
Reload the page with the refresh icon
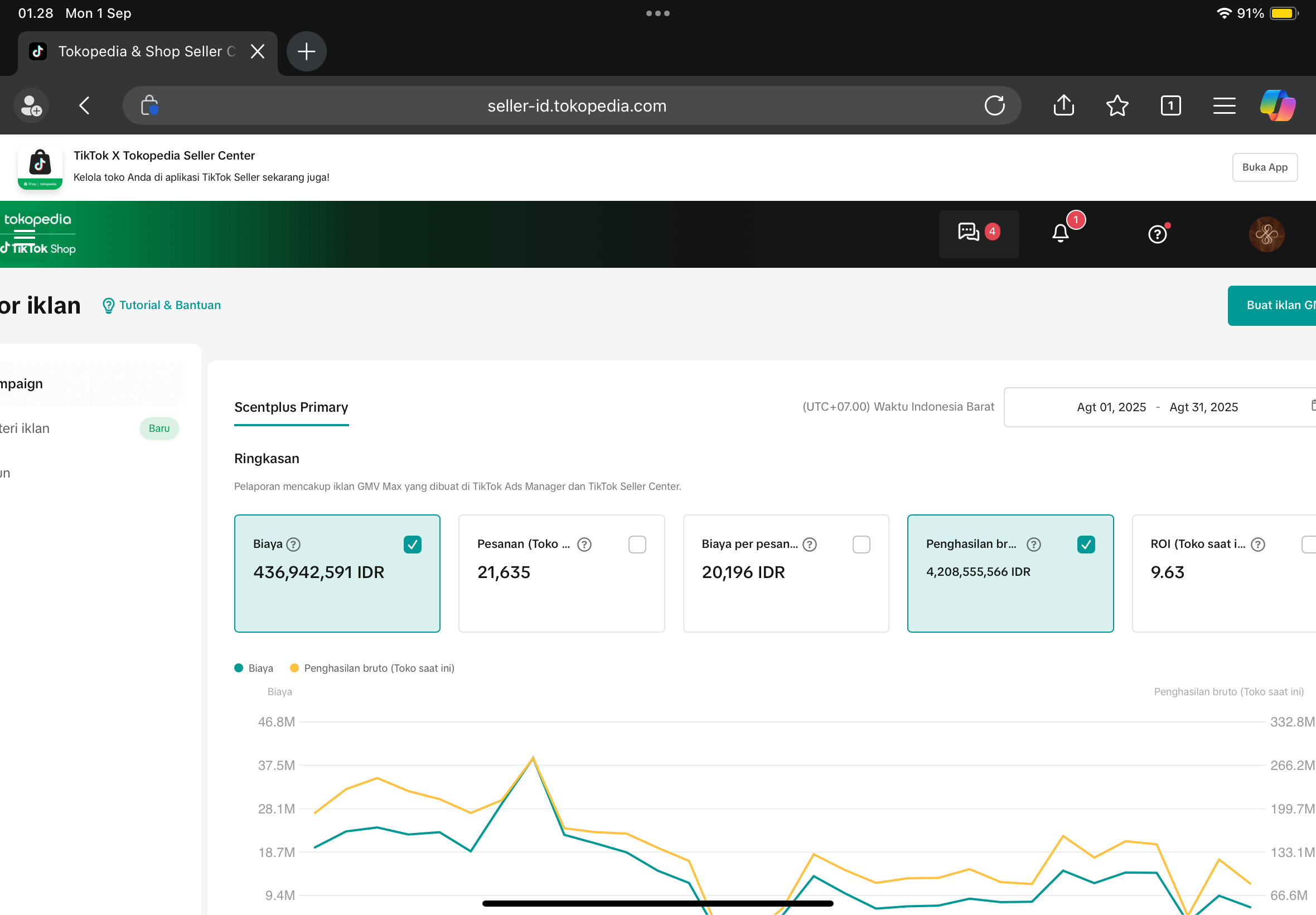tap(995, 105)
